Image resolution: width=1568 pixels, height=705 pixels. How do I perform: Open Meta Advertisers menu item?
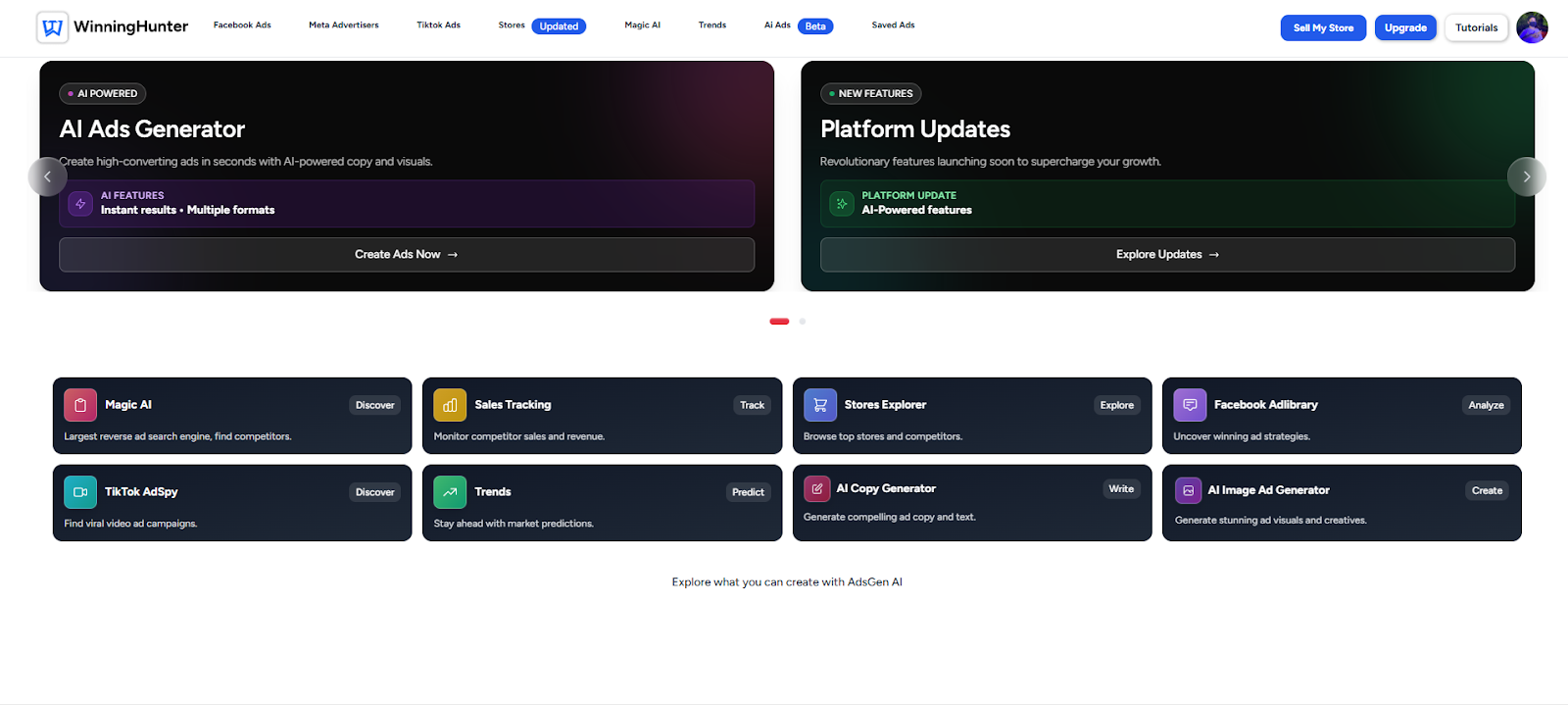[344, 25]
